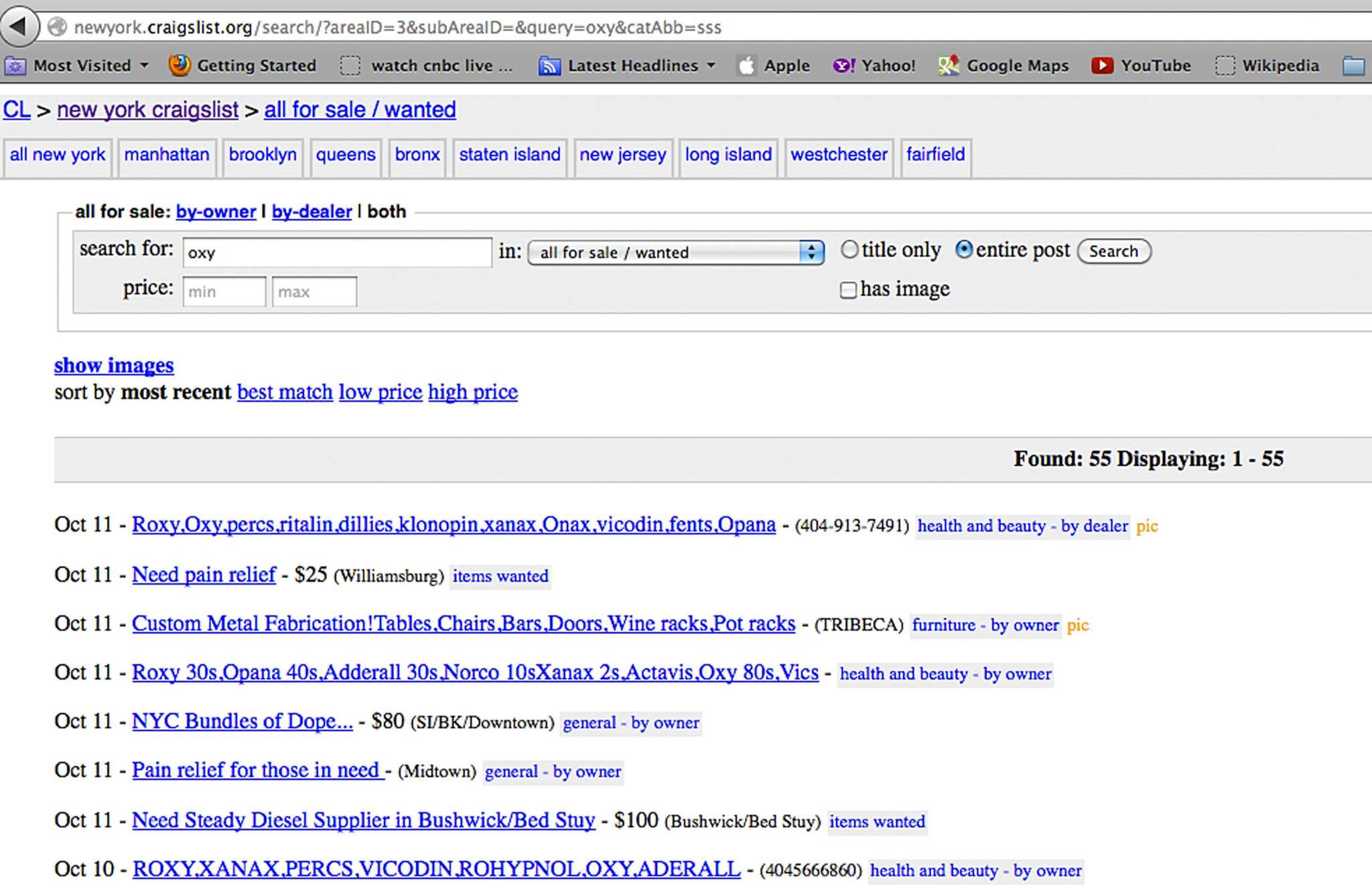Switch to the staten island area tab
The height and width of the screenshot is (886, 1372).
click(509, 155)
